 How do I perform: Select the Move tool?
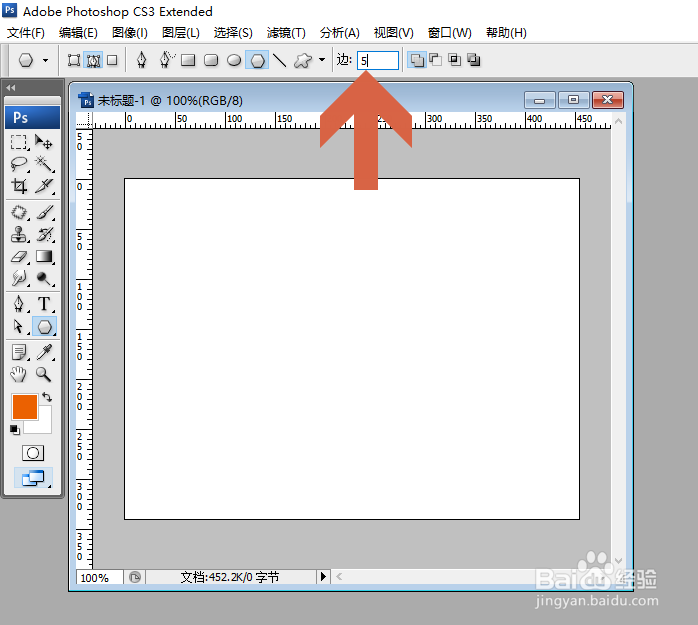point(44,142)
